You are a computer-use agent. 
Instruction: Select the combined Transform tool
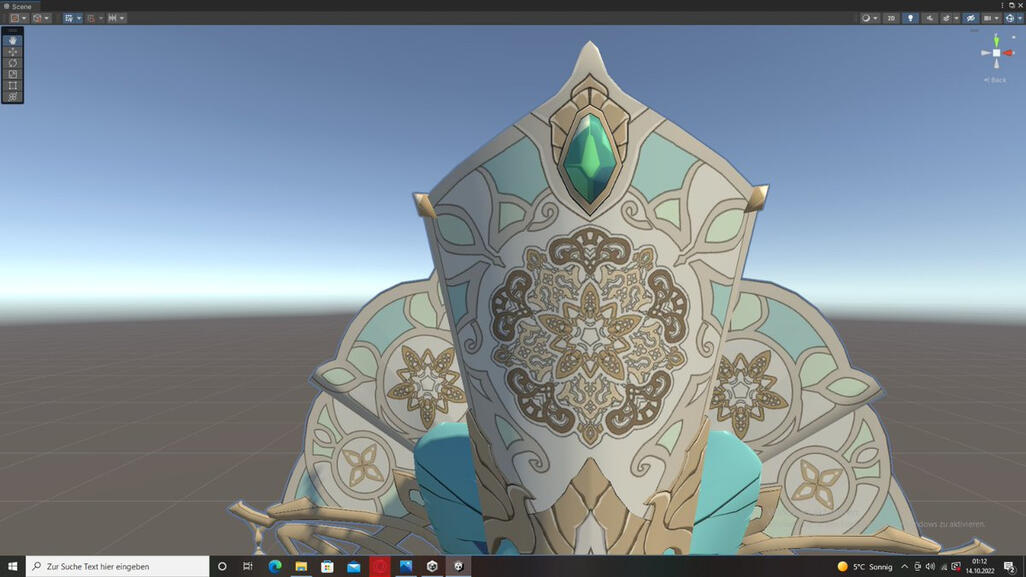pos(13,97)
